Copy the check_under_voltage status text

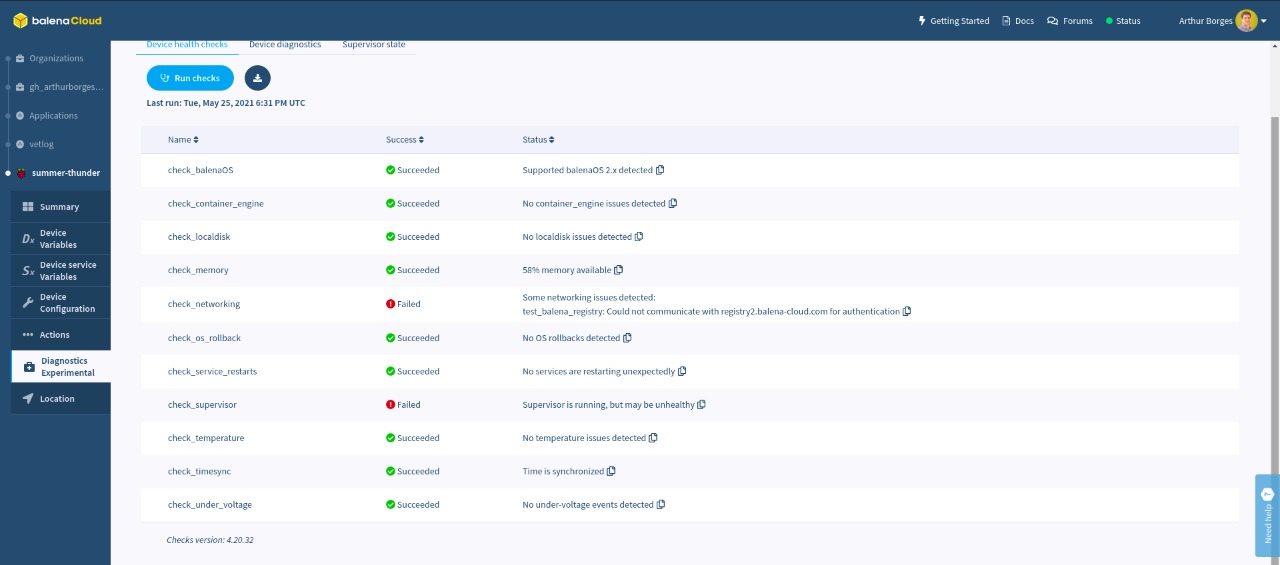pos(661,505)
